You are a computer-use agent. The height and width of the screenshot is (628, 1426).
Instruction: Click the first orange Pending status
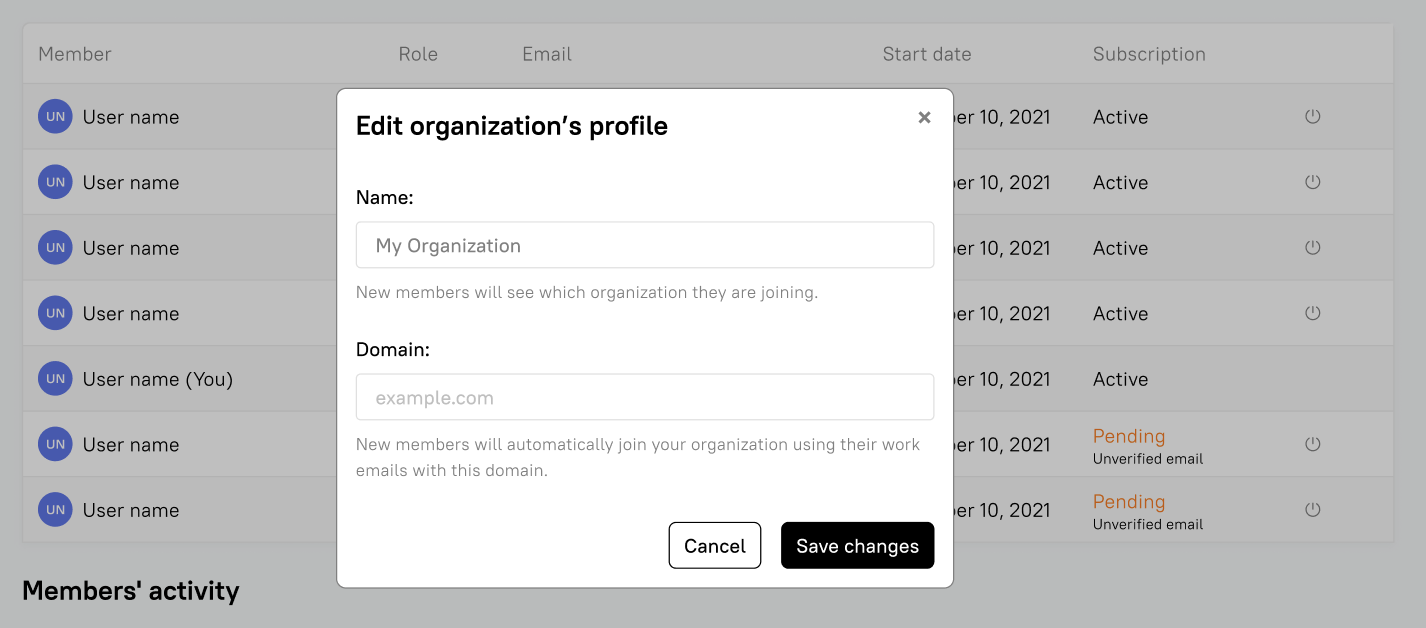[x=1128, y=436]
